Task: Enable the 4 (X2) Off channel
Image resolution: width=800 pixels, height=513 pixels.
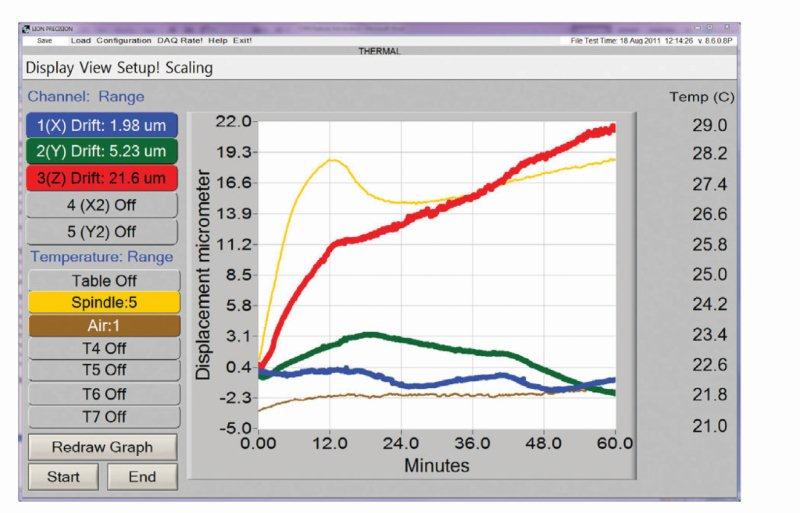Action: (x=102, y=206)
